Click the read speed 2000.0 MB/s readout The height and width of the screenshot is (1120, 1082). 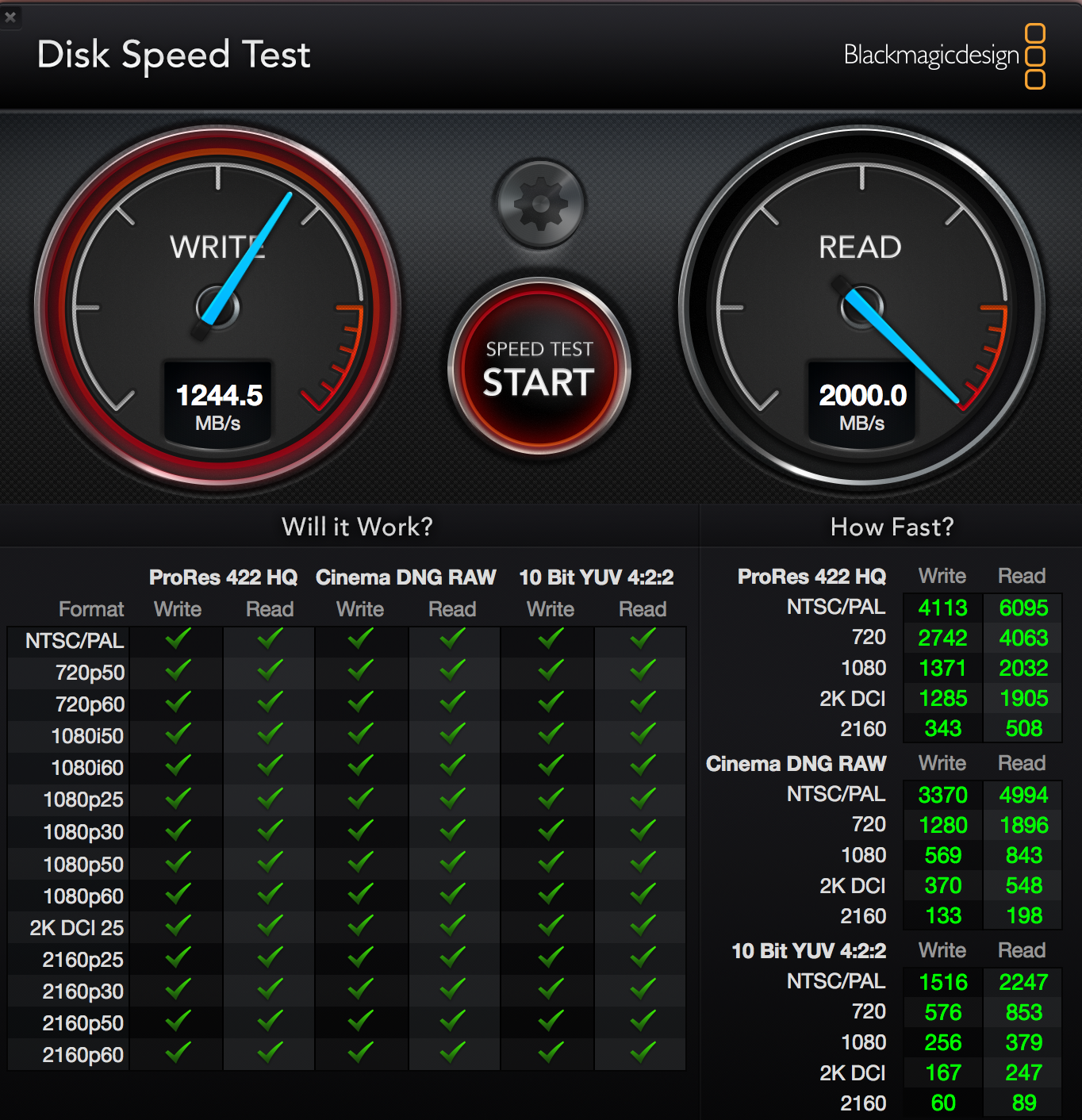[x=862, y=404]
